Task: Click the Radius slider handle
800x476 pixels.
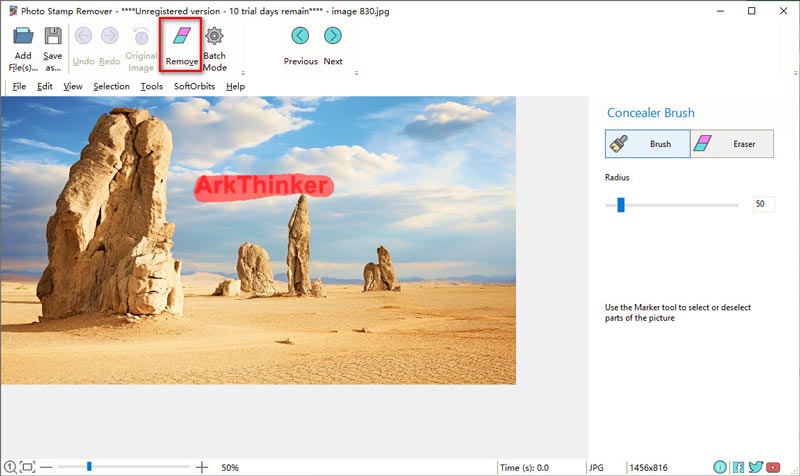Action: 620,205
